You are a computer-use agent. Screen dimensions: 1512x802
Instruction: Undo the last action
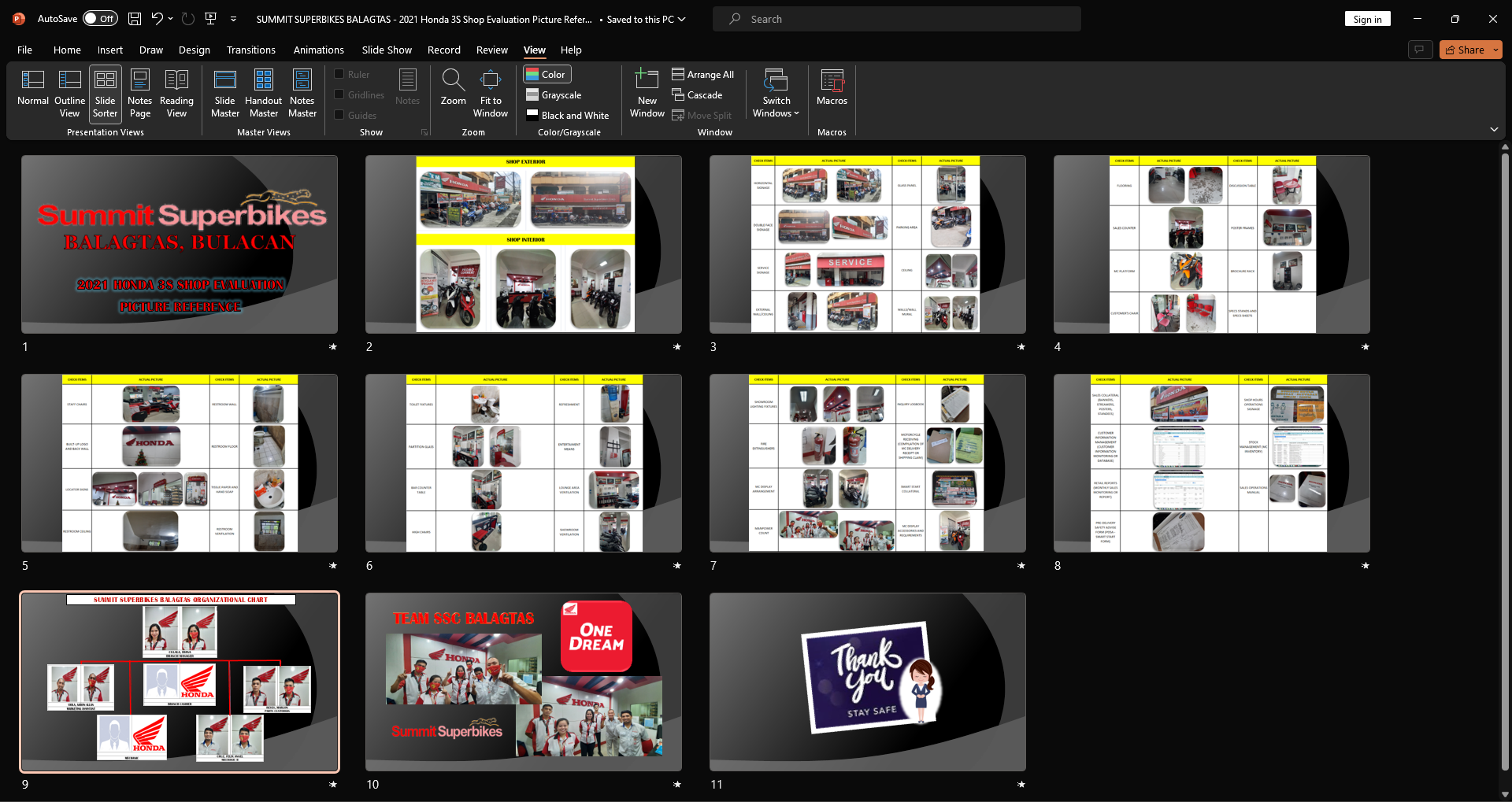(157, 19)
